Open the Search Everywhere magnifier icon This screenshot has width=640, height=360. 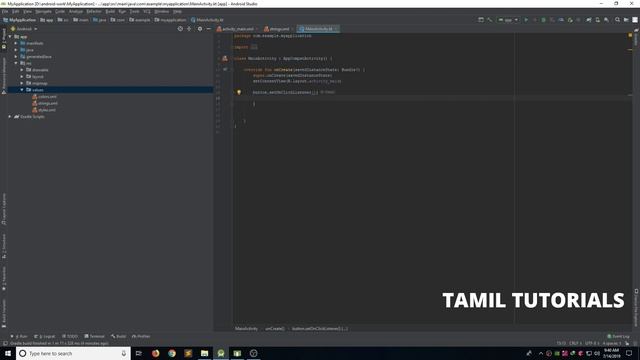coord(617,20)
